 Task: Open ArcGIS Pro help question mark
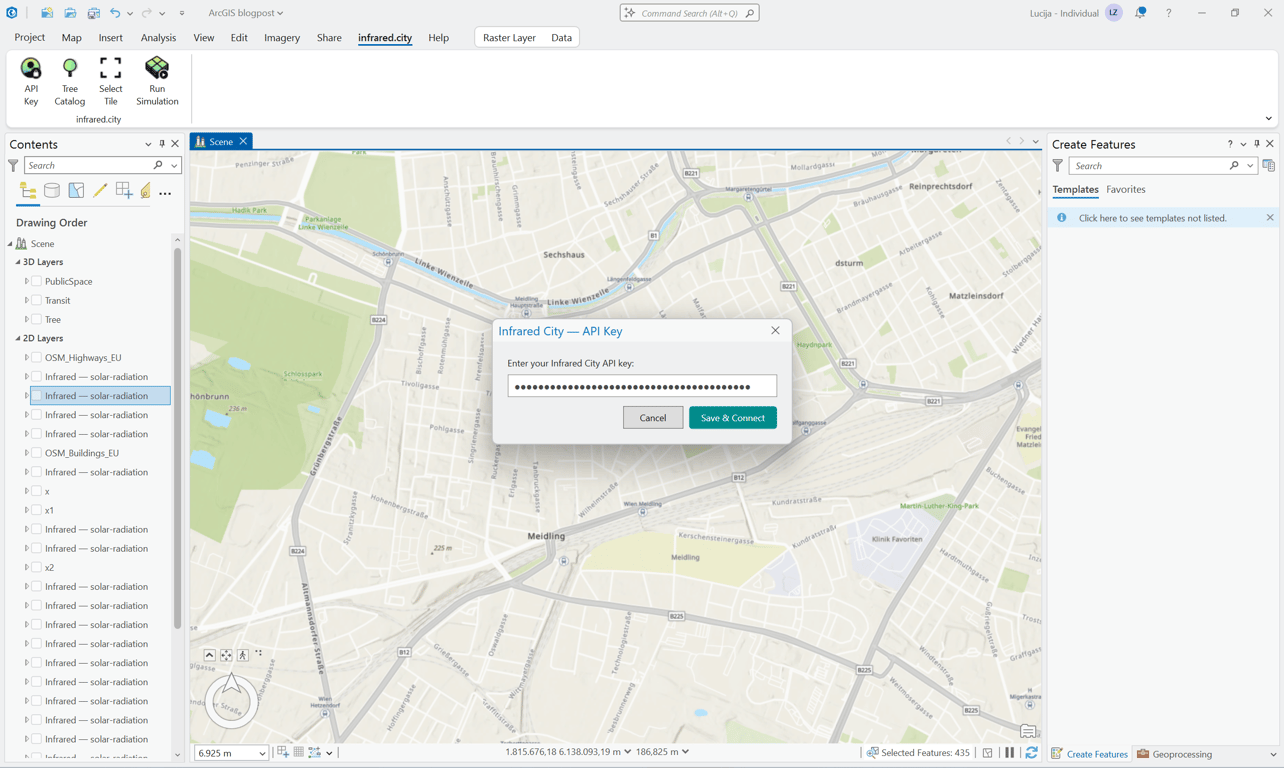pyautogui.click(x=1168, y=13)
